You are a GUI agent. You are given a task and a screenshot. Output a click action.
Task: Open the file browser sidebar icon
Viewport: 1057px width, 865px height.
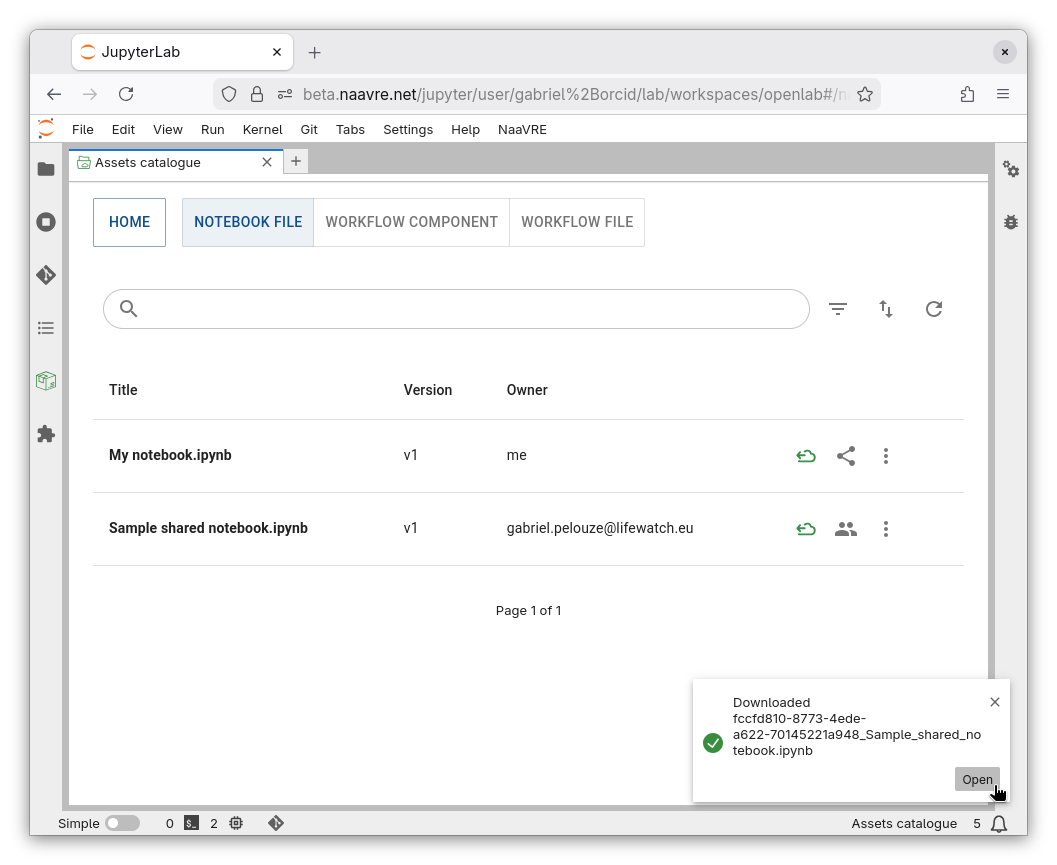click(x=46, y=169)
